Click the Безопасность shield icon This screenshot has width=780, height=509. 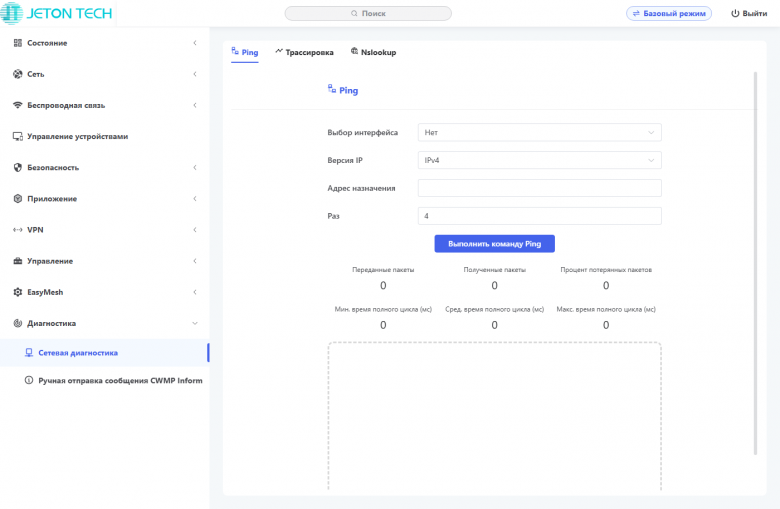pos(17,167)
